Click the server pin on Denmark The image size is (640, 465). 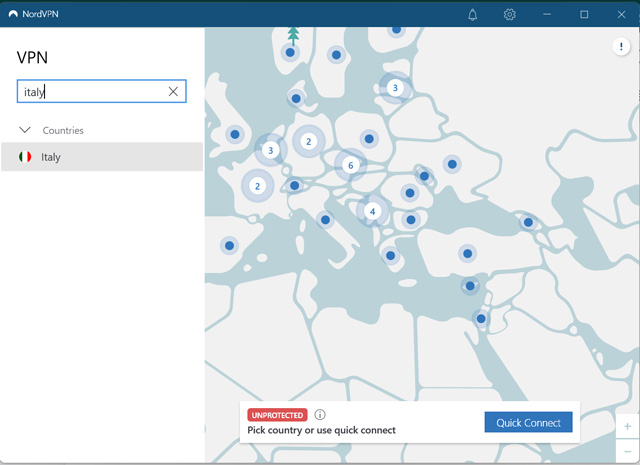pos(296,98)
